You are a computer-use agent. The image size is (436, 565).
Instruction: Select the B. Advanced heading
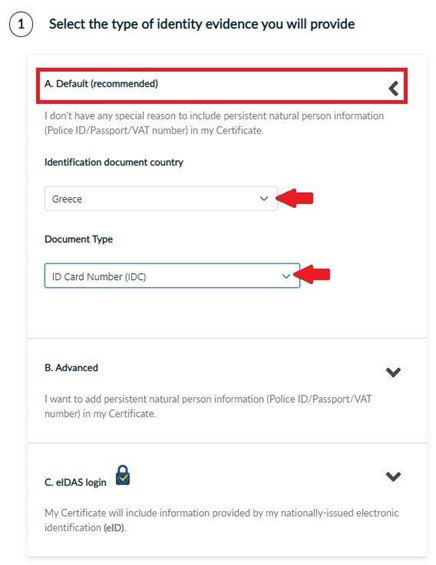(71, 368)
